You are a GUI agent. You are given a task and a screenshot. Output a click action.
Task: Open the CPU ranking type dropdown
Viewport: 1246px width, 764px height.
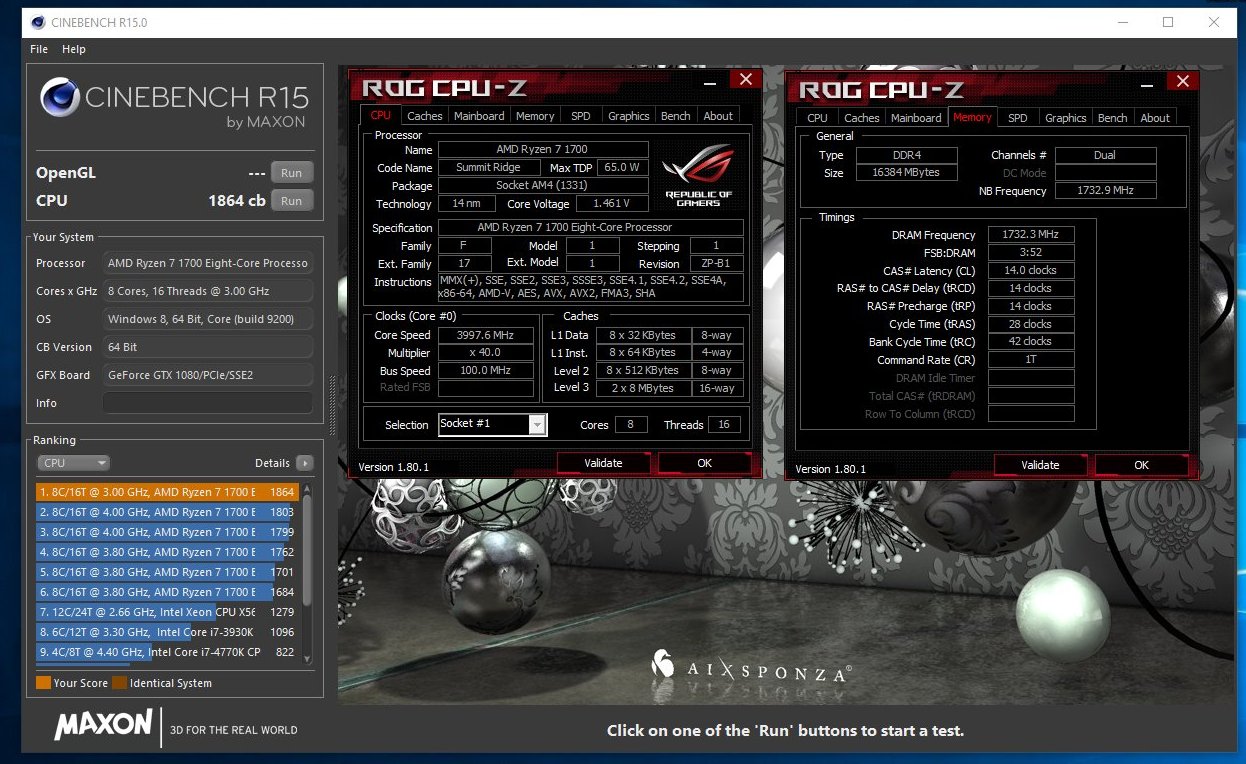(x=73, y=463)
